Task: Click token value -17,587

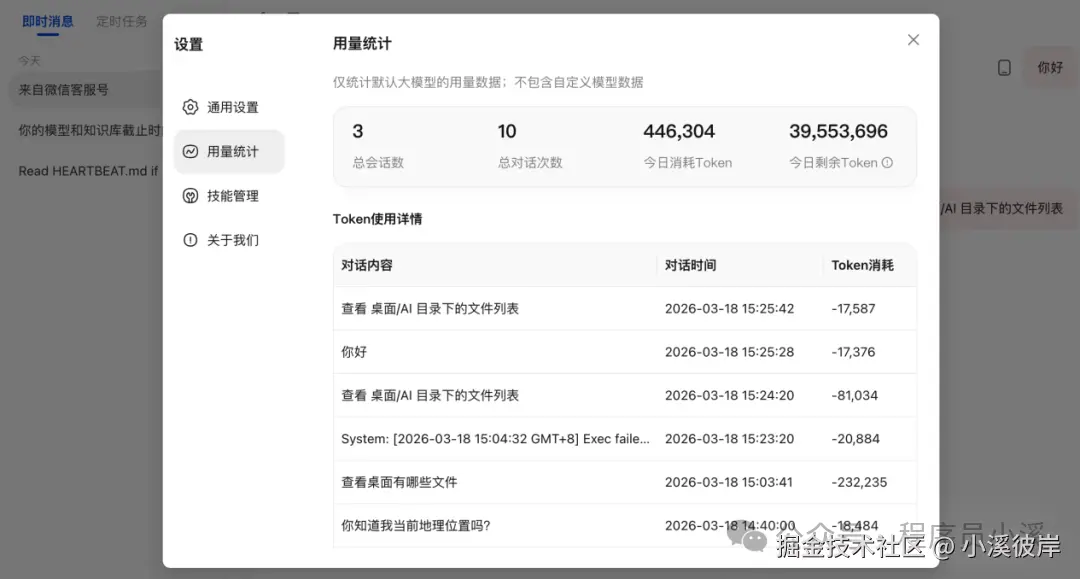Action: click(x=853, y=308)
